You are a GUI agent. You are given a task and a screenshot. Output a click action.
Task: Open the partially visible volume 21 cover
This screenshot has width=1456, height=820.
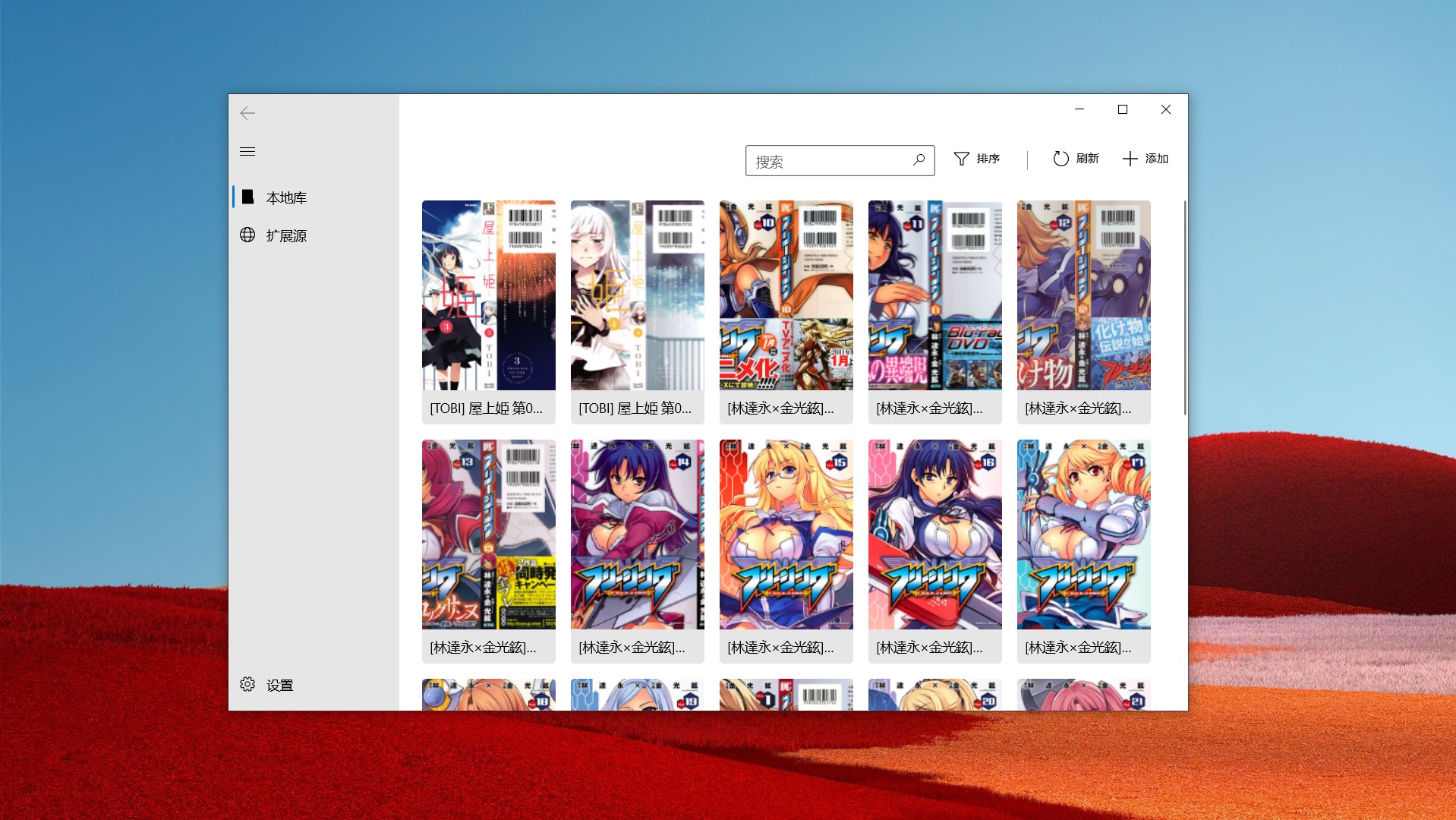point(1084,695)
